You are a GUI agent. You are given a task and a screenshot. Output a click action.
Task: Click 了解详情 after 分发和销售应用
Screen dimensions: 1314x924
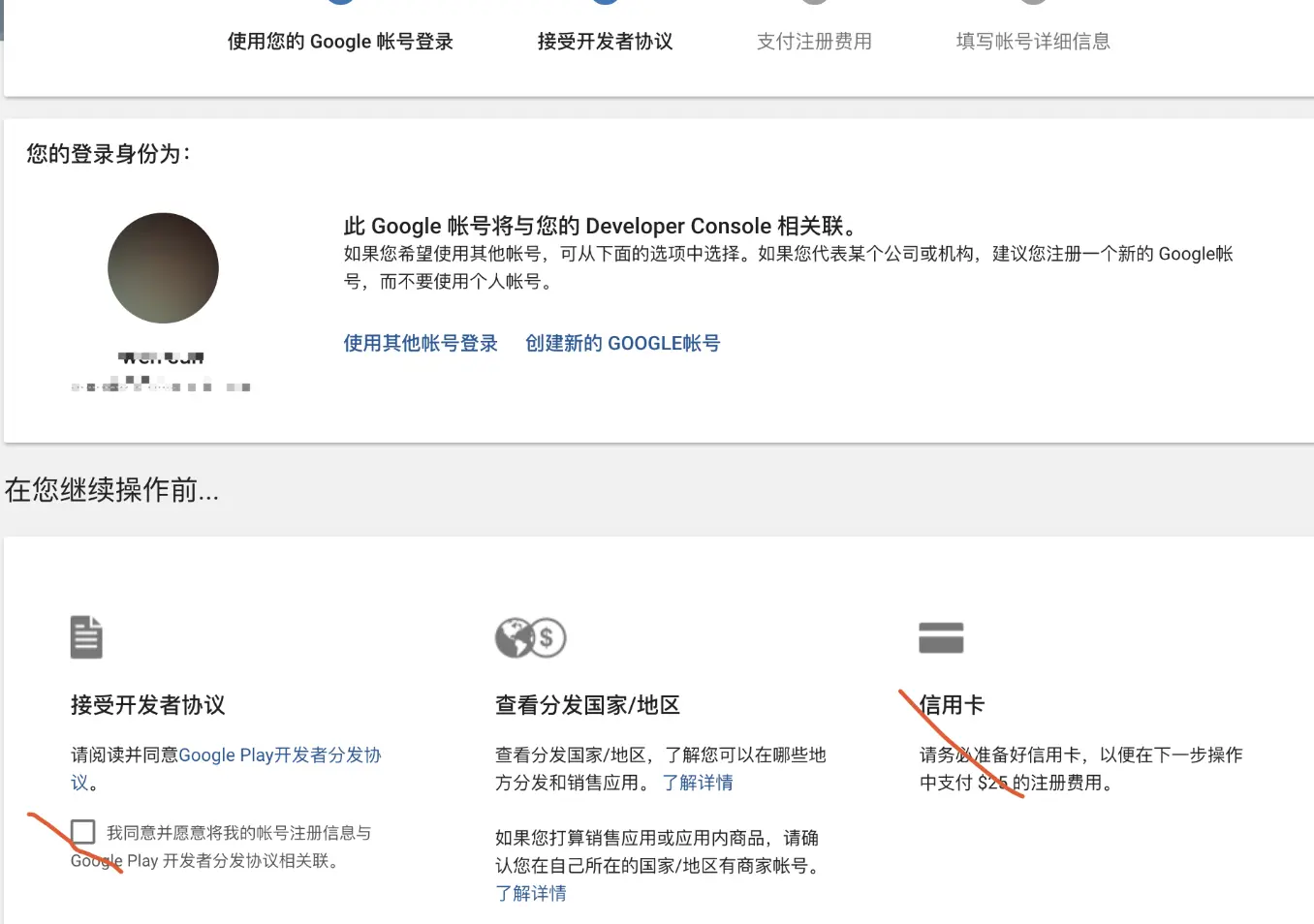tap(698, 783)
